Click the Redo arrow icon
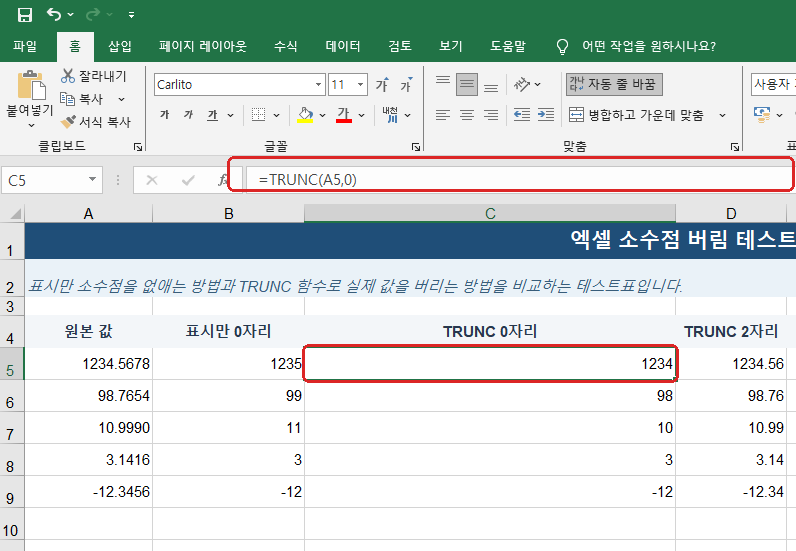 (93, 15)
